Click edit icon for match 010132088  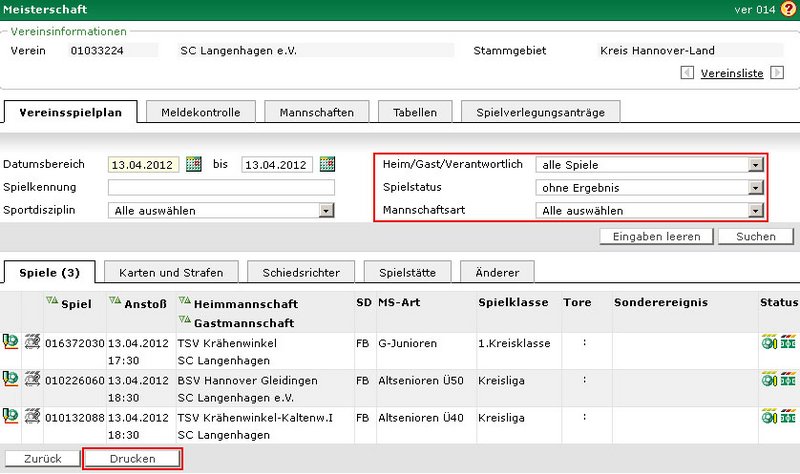click(11, 416)
